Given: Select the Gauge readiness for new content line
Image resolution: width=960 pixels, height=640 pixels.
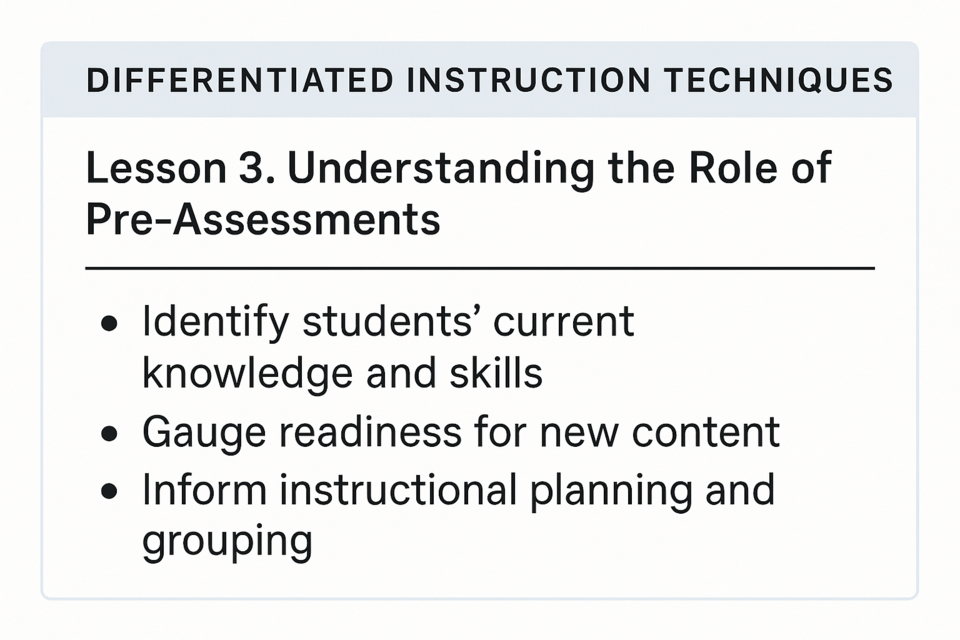Looking at the screenshot, I should [x=461, y=432].
